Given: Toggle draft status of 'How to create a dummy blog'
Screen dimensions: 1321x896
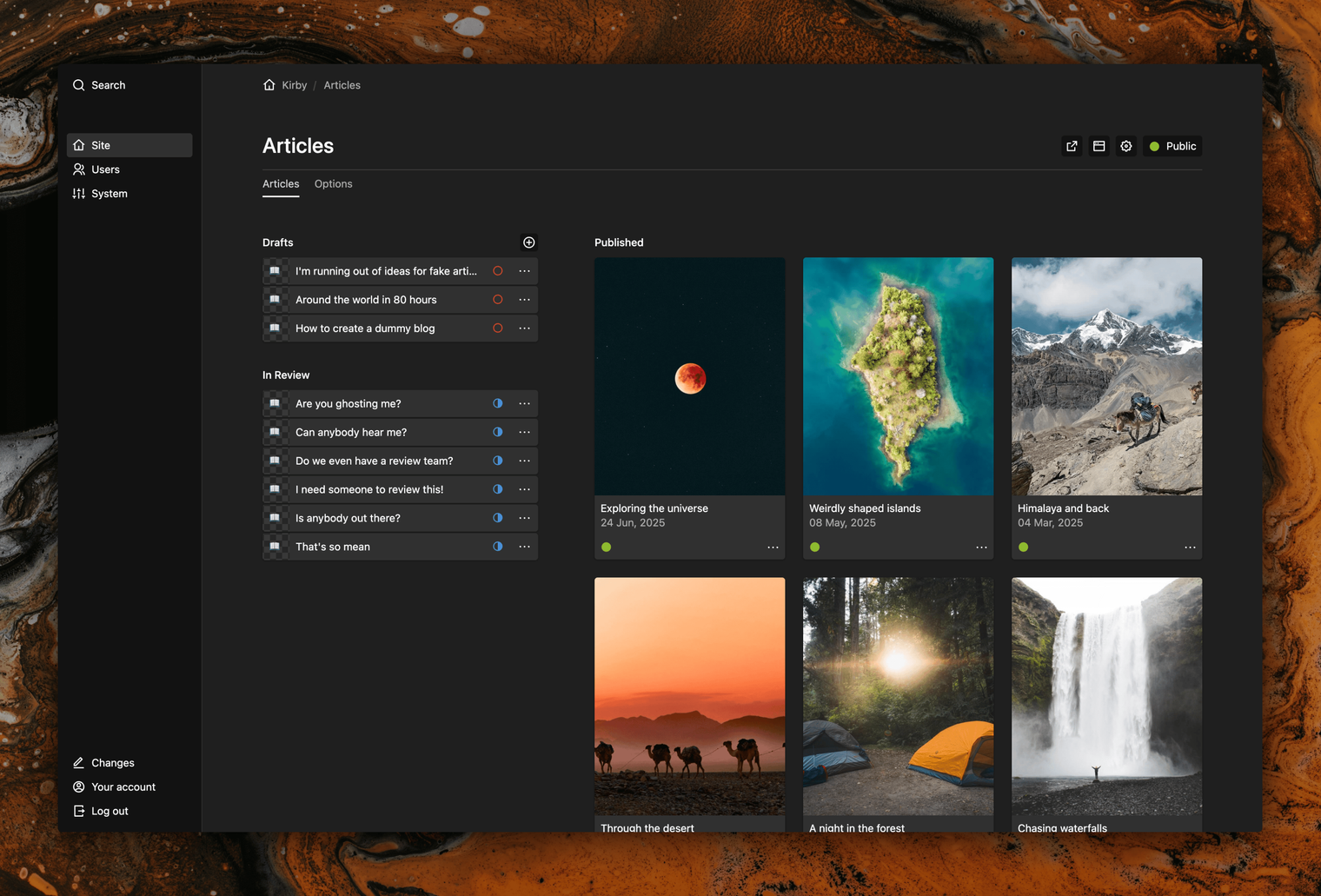Looking at the screenshot, I should click(498, 329).
